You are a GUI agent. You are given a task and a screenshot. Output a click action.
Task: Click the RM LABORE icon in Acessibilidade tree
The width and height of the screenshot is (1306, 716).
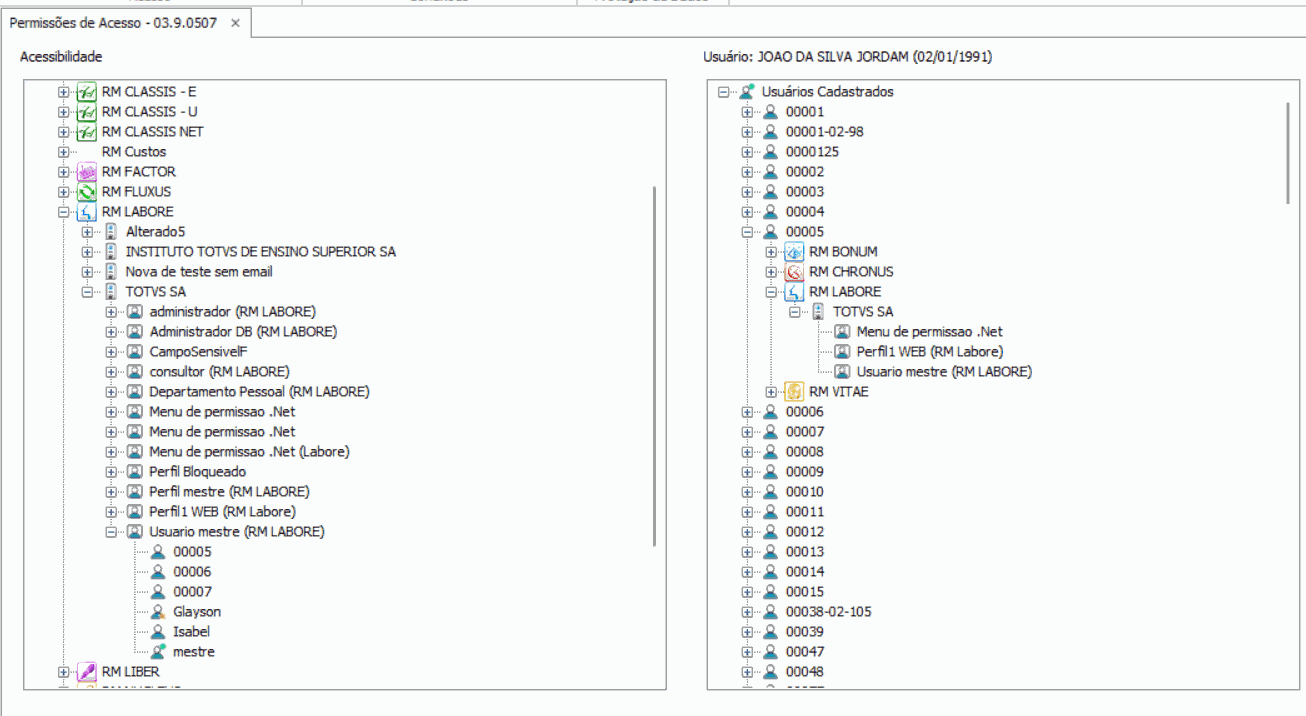point(87,212)
